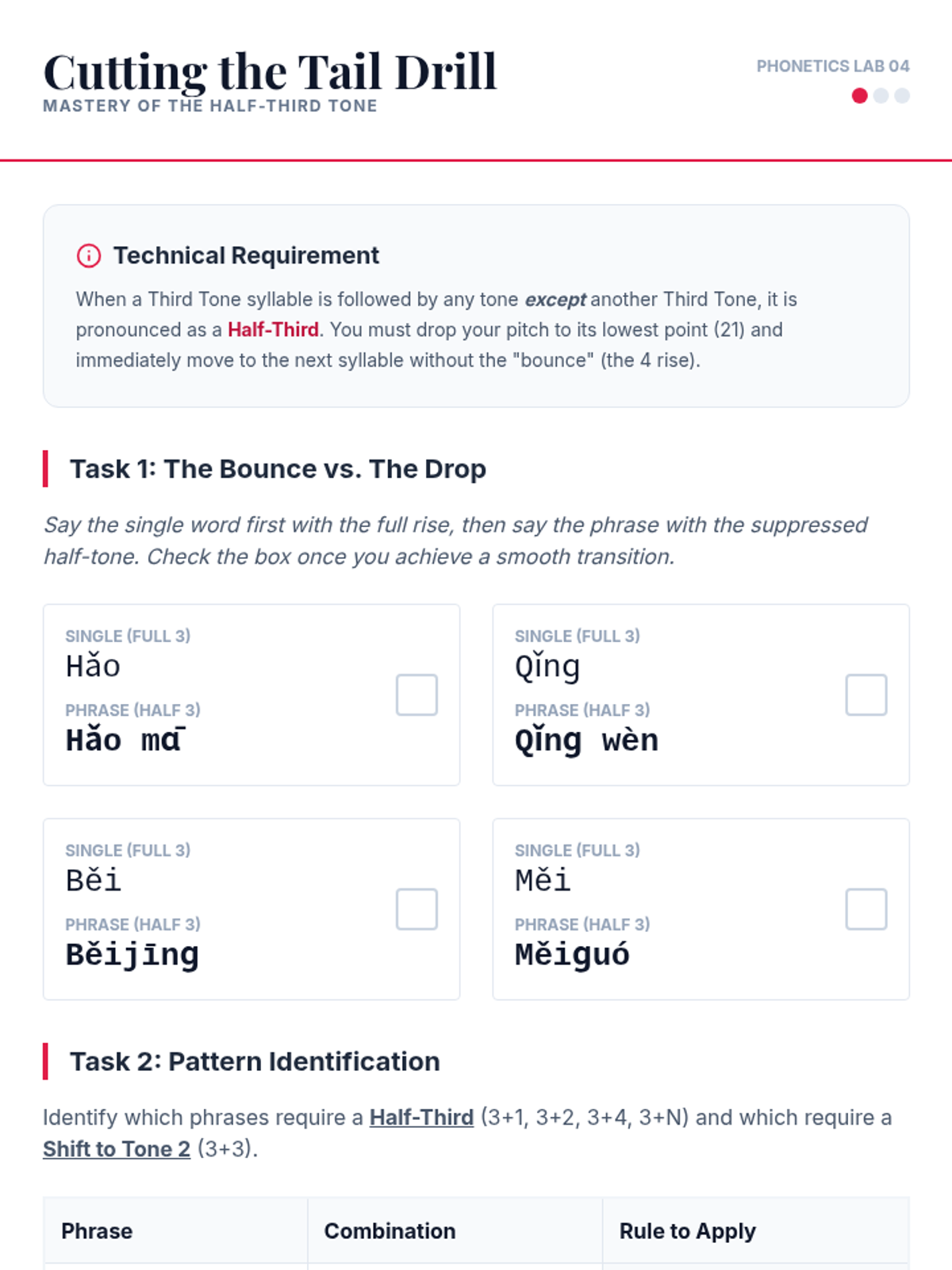Click the PHONETICS LAB 04 label

click(x=833, y=66)
